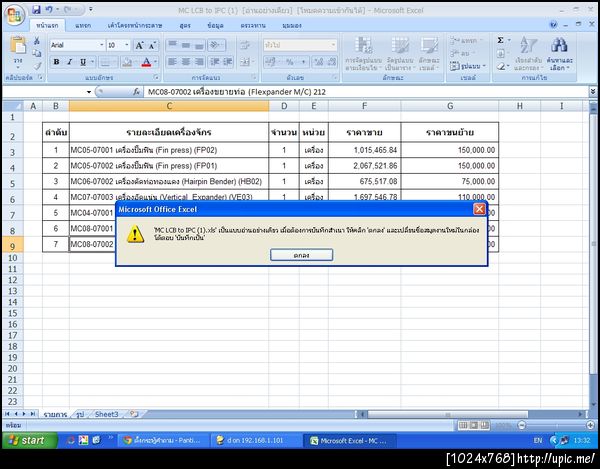Click the Clear eraser icon

click(x=501, y=67)
